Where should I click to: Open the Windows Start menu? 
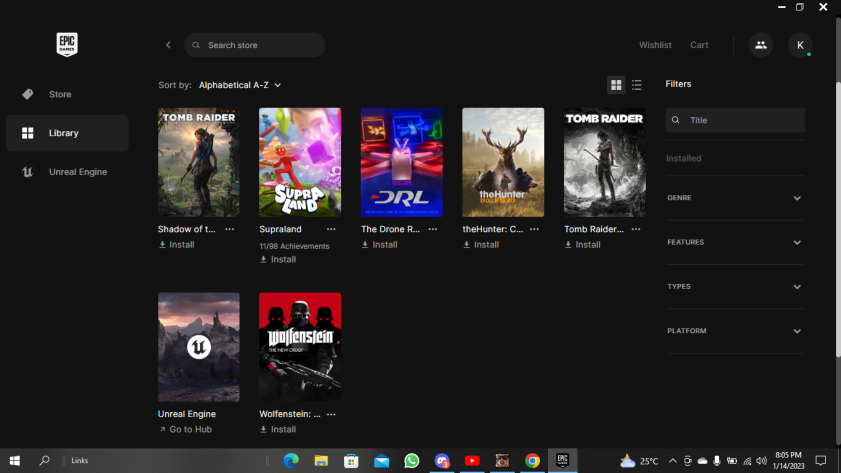point(14,461)
